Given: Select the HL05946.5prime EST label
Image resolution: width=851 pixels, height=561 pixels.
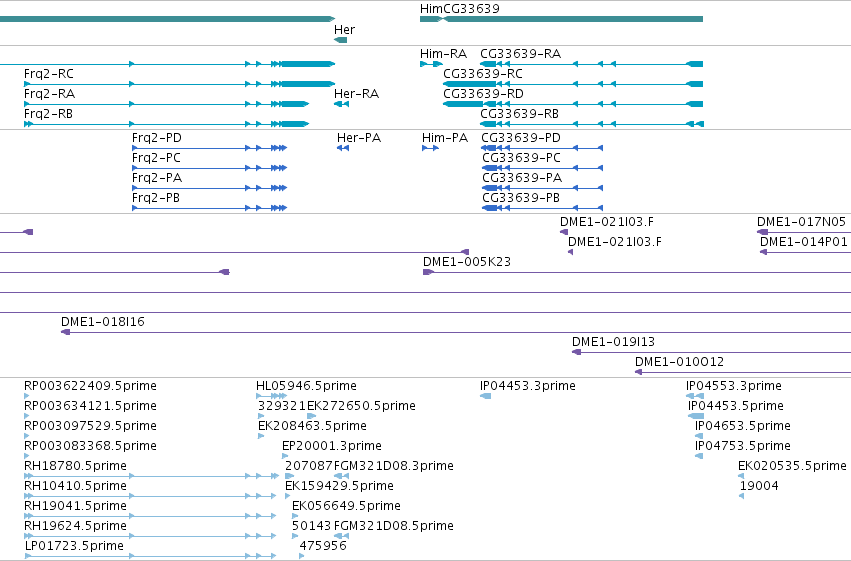Looking at the screenshot, I should (x=306, y=386).
